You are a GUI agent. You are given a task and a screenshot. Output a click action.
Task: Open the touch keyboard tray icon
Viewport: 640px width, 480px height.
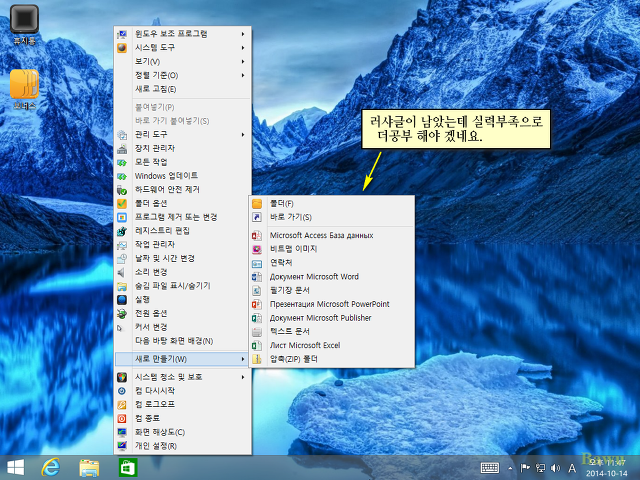490,468
